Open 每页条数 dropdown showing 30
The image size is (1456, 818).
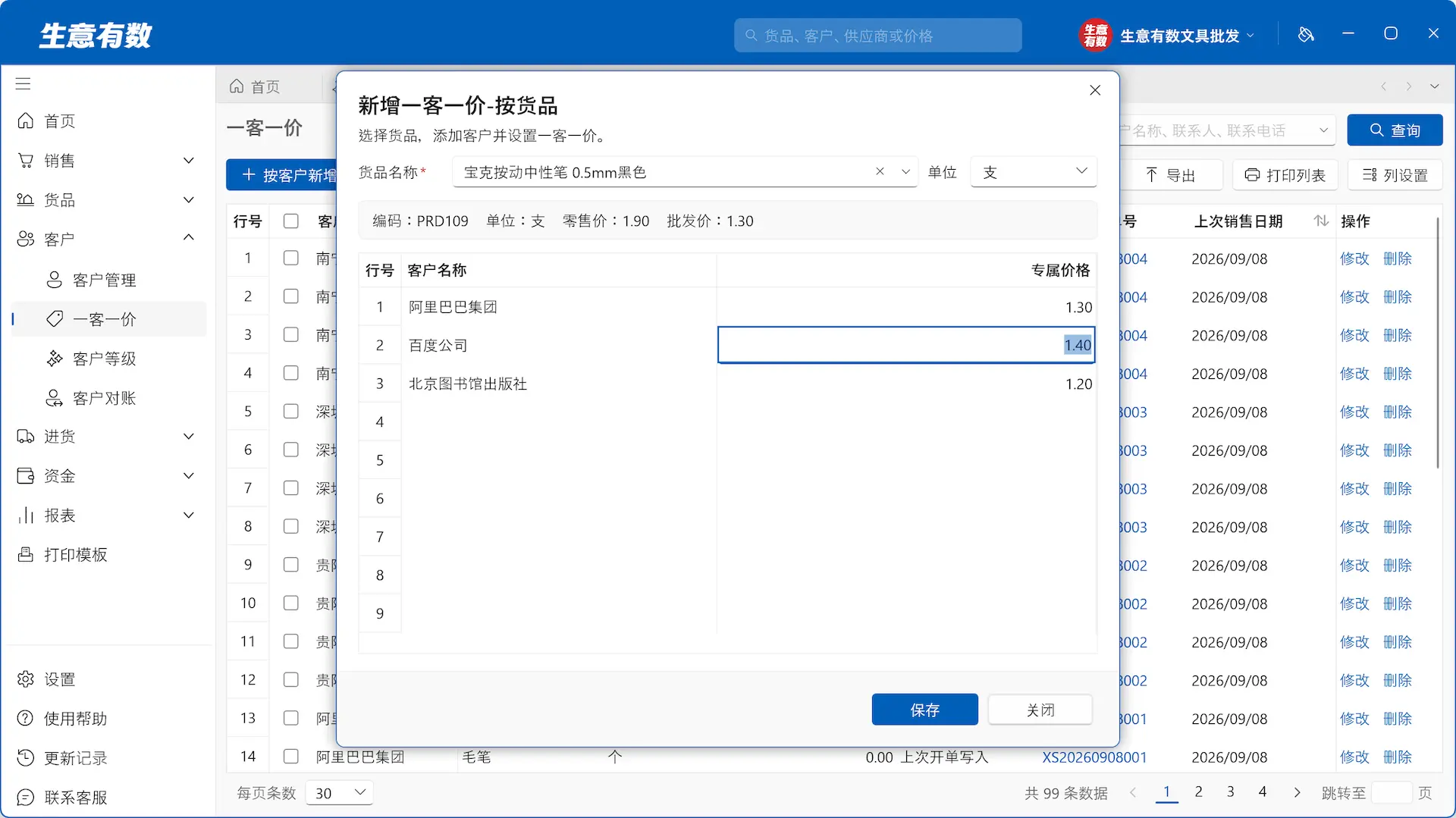point(340,793)
